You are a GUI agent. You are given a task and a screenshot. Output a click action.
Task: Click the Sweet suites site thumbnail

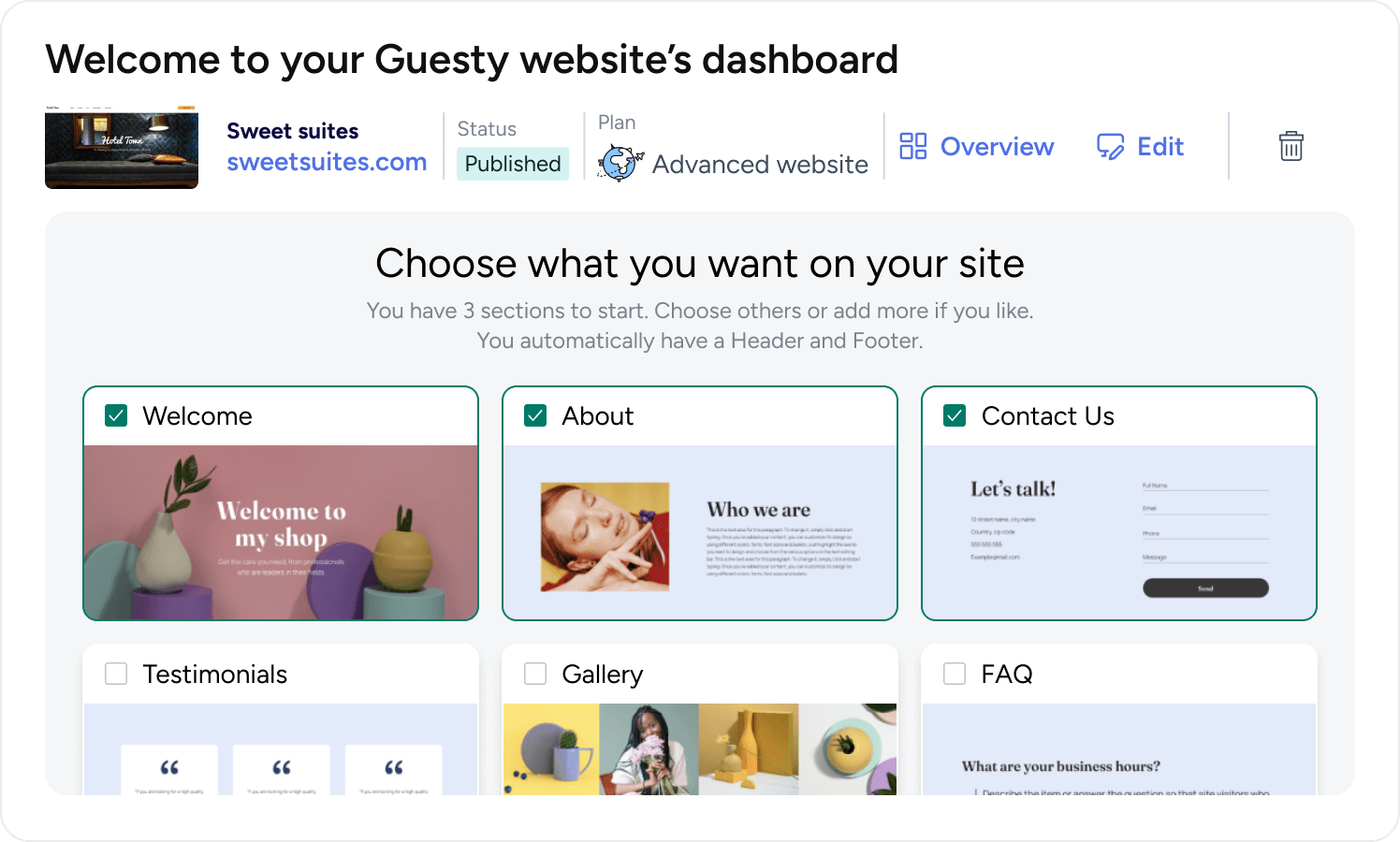(x=122, y=148)
